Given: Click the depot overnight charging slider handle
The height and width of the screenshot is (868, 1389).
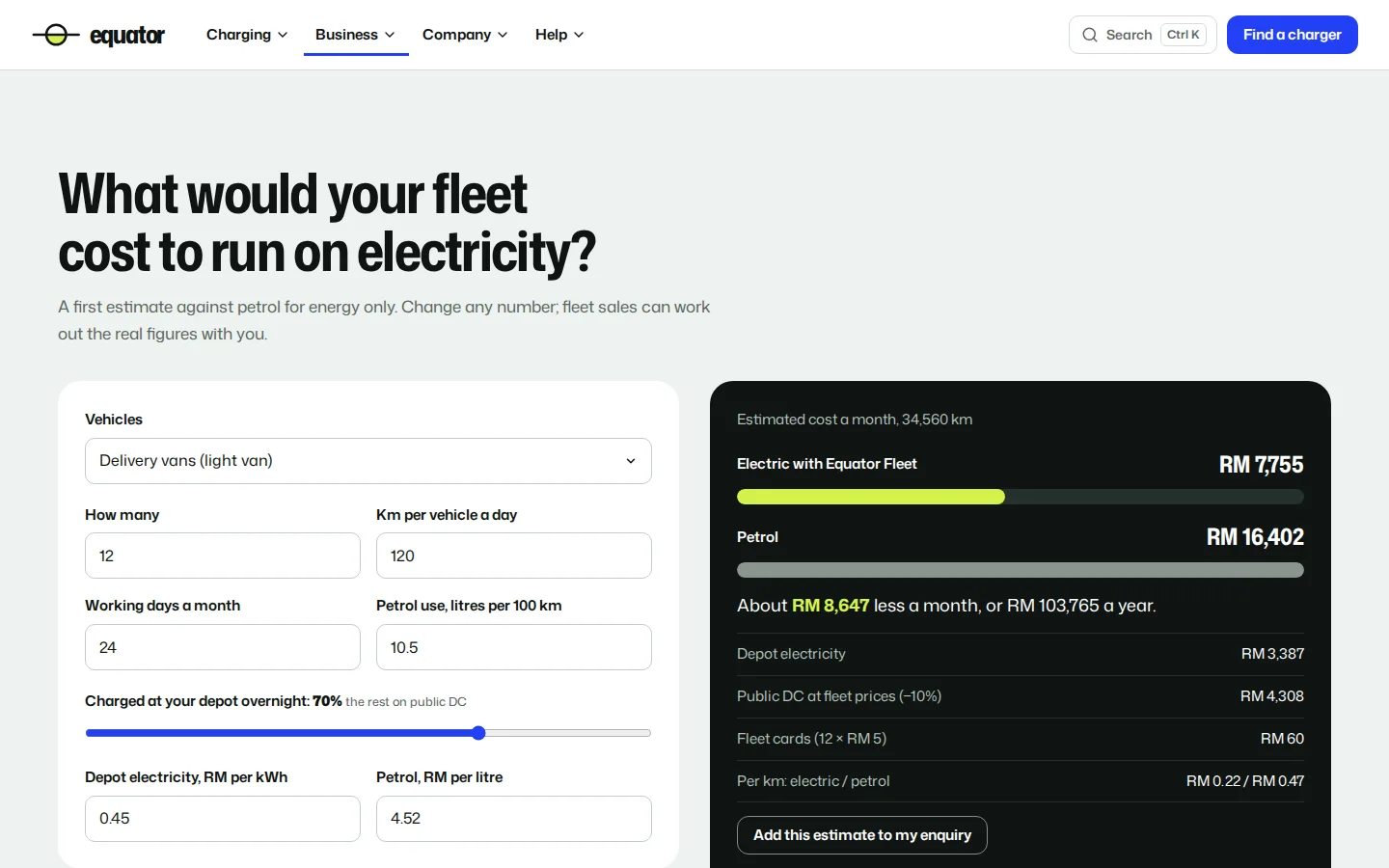Looking at the screenshot, I should point(478,733).
